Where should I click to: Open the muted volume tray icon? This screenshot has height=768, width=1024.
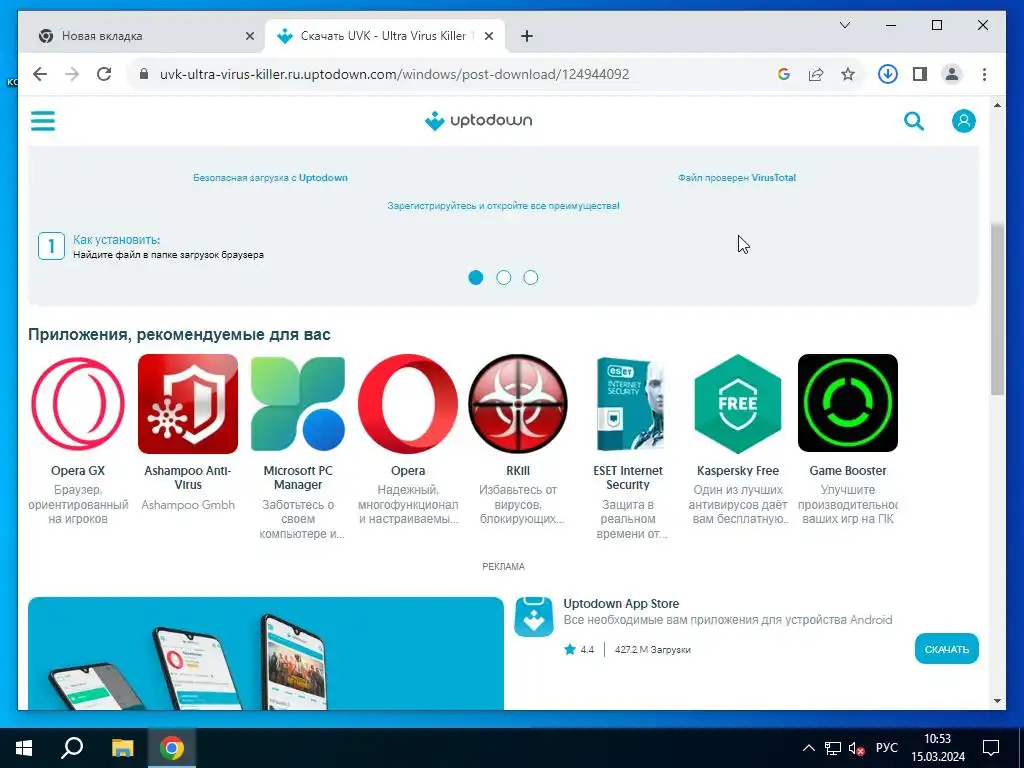coord(856,748)
